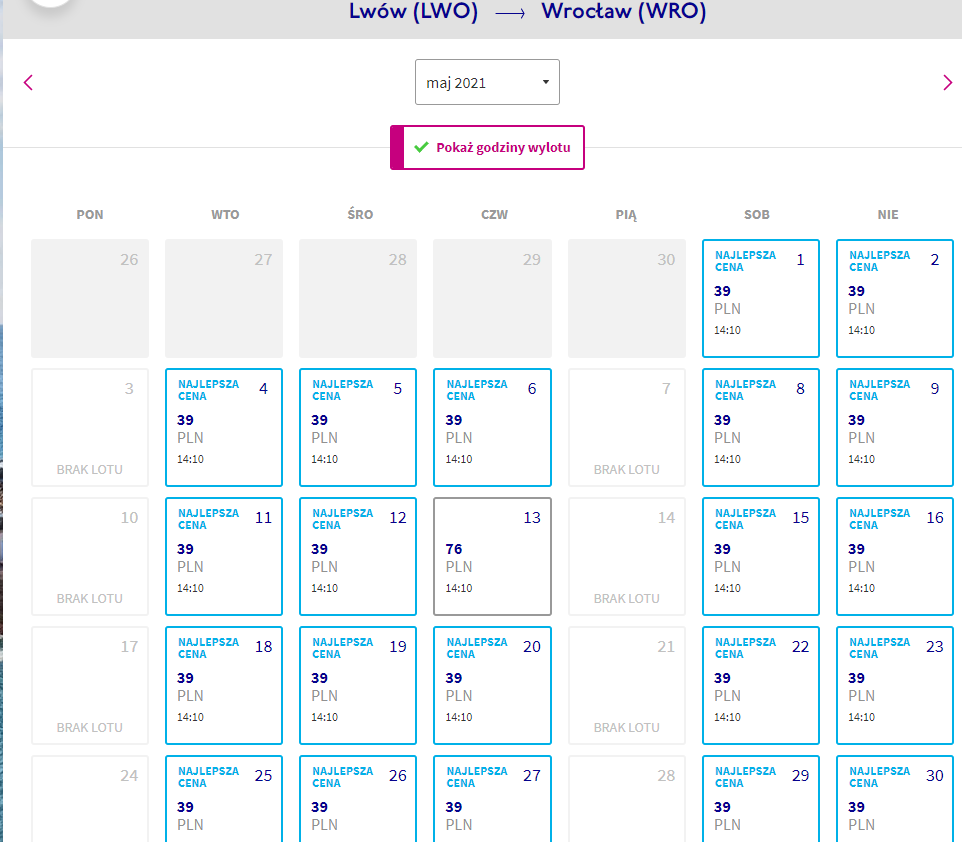Select the May 11 flight tile
The width and height of the screenshot is (962, 842).
pos(224,556)
